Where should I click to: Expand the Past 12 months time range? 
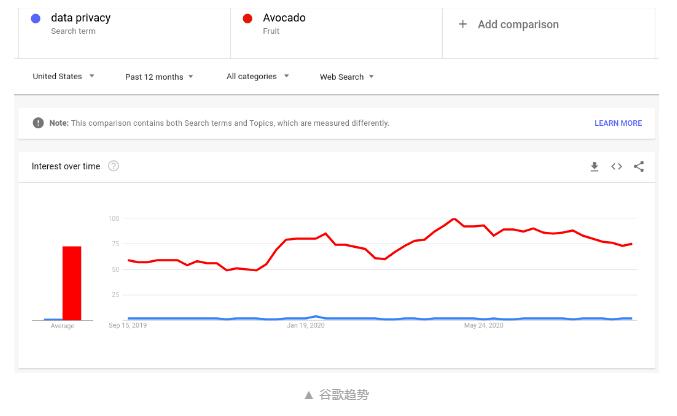coord(159,77)
